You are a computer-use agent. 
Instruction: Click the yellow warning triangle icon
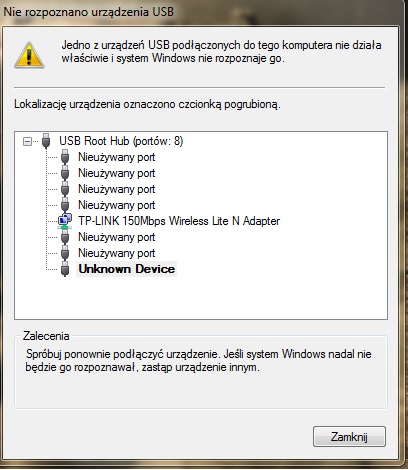pyautogui.click(x=29, y=55)
